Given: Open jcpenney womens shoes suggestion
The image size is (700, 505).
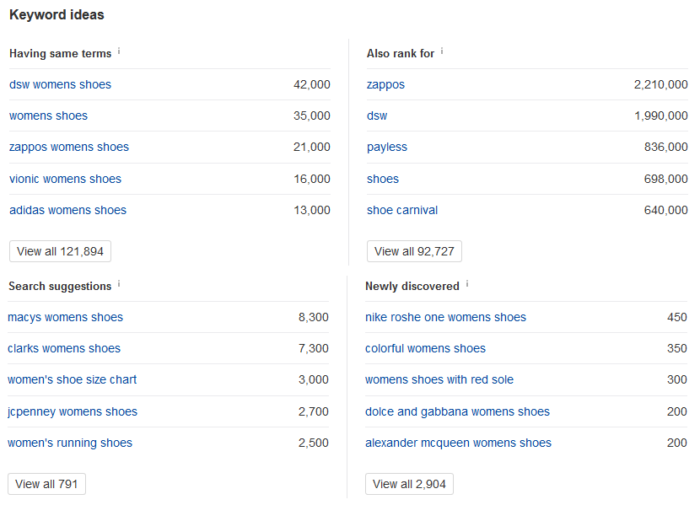Looking at the screenshot, I should pos(72,412).
